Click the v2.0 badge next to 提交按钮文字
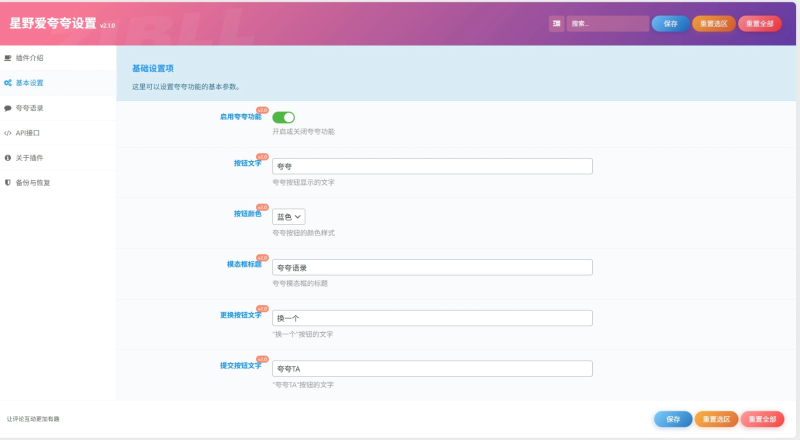 click(262, 359)
